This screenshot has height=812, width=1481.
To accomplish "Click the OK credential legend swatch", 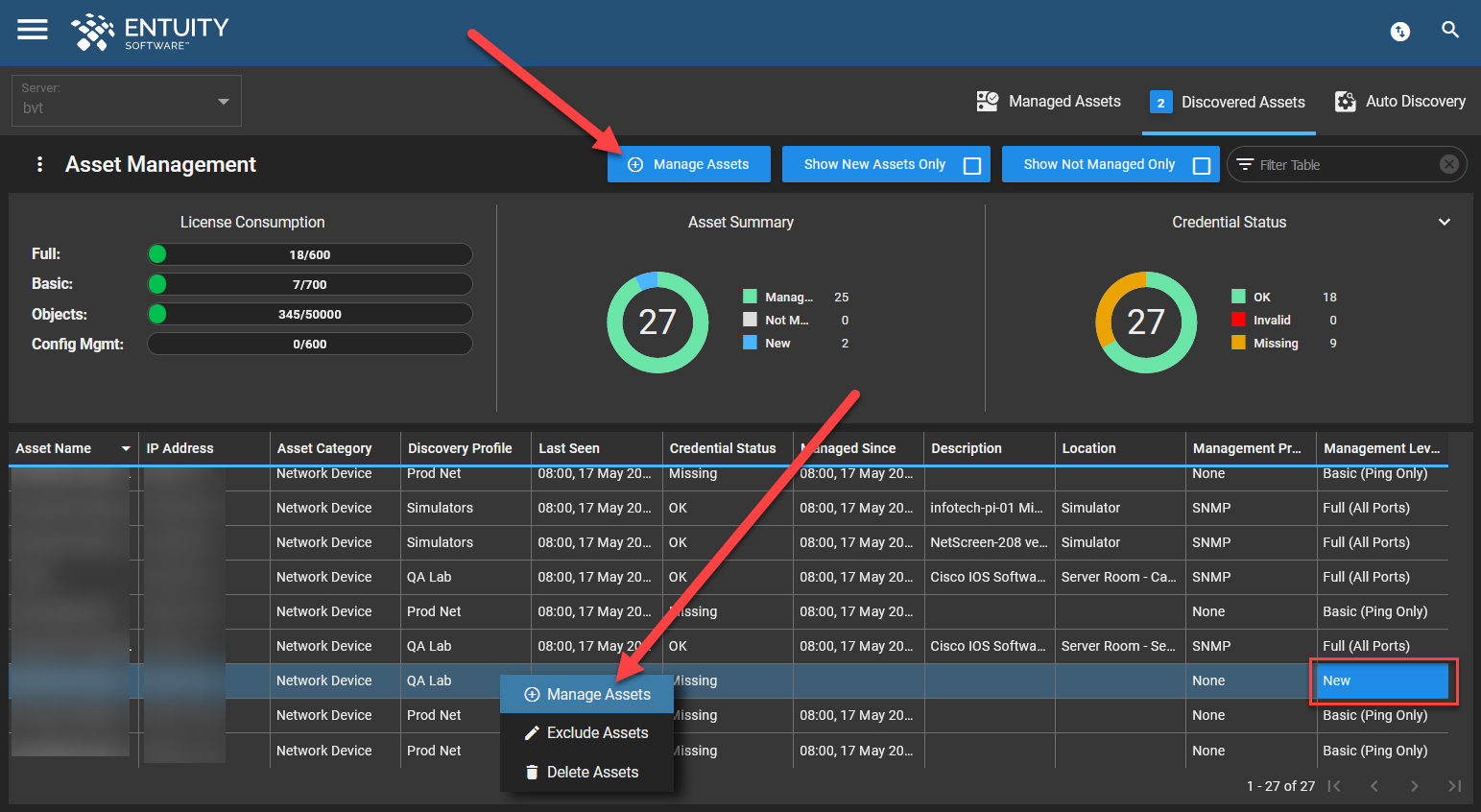I will pyautogui.click(x=1238, y=297).
